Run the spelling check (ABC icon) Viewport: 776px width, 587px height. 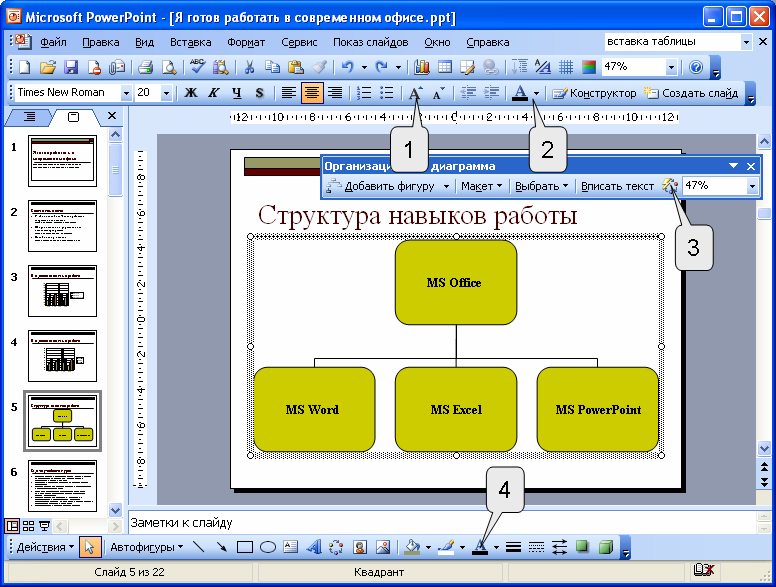tap(197, 67)
